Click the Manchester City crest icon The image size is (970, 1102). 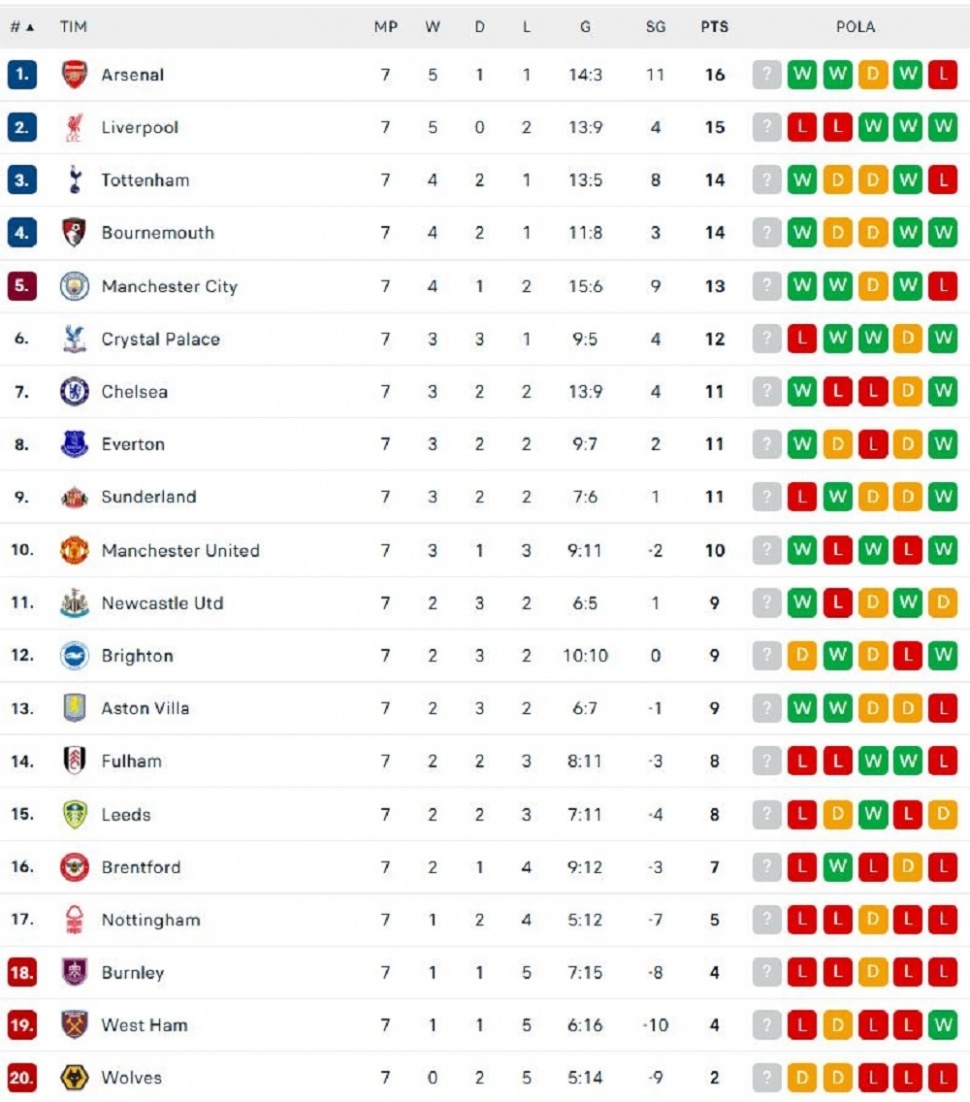click(x=74, y=286)
